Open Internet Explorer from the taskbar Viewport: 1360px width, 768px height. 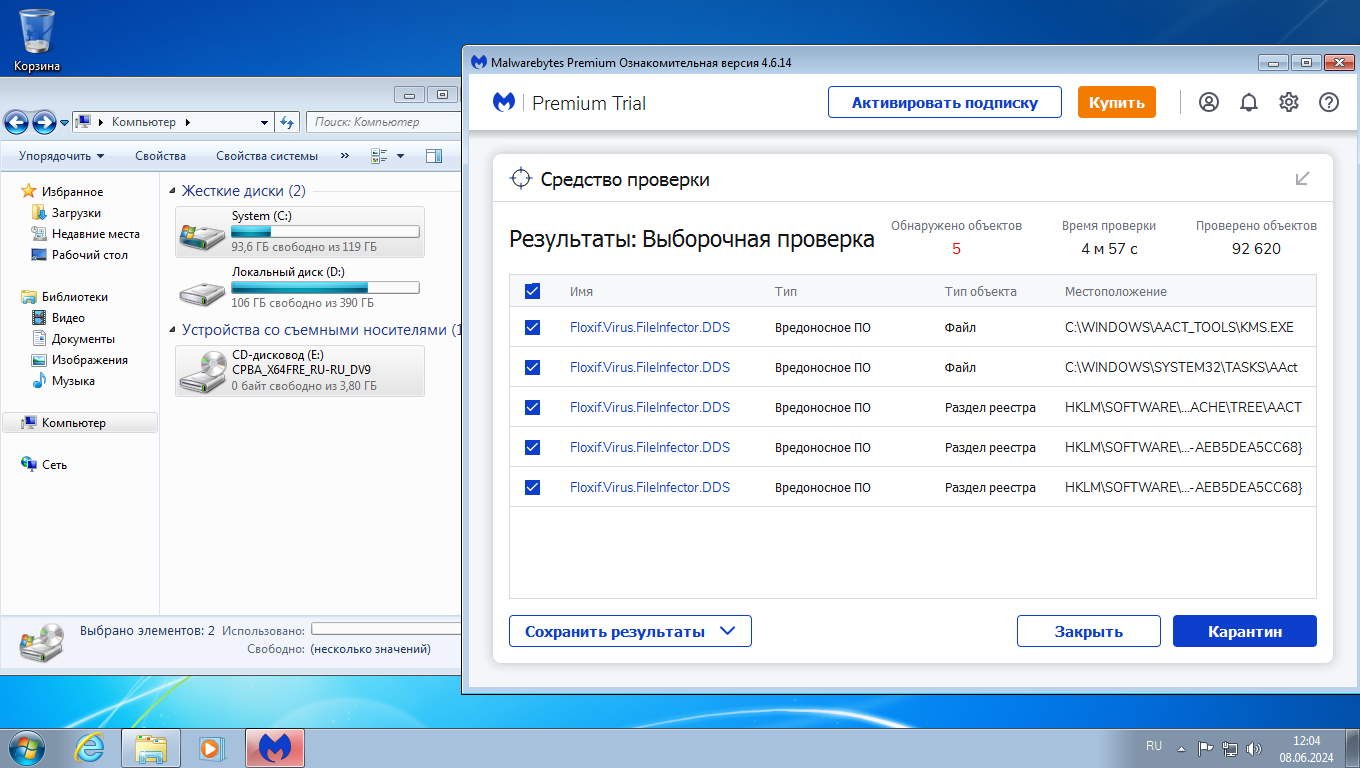pyautogui.click(x=90, y=748)
